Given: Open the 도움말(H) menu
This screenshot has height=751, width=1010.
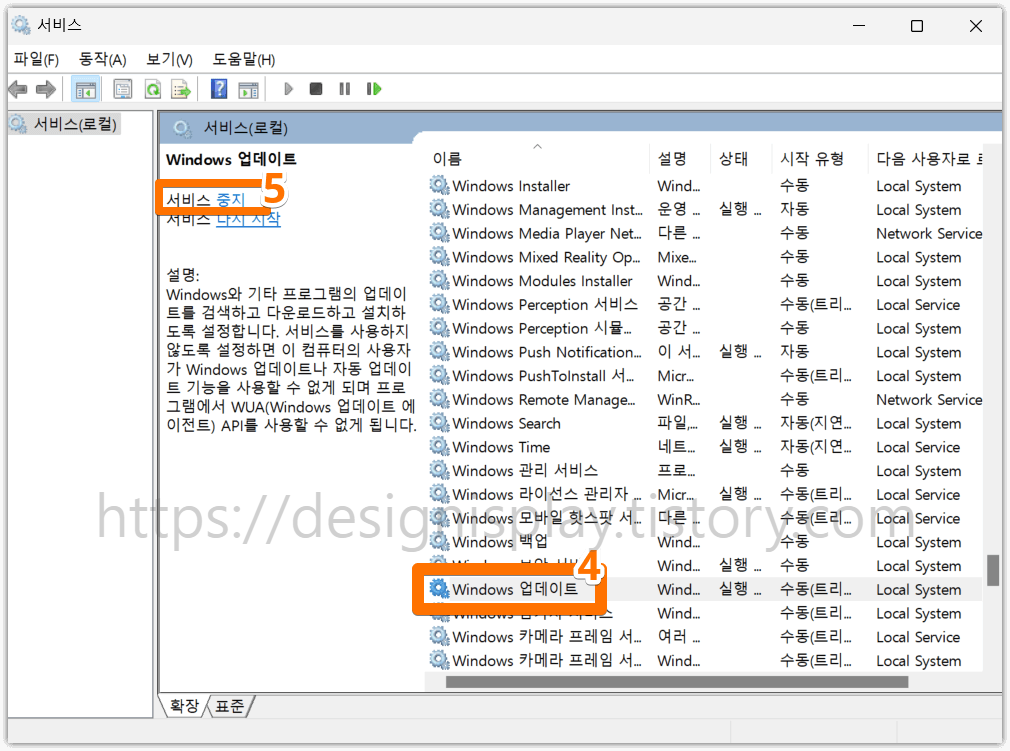Looking at the screenshot, I should (244, 59).
